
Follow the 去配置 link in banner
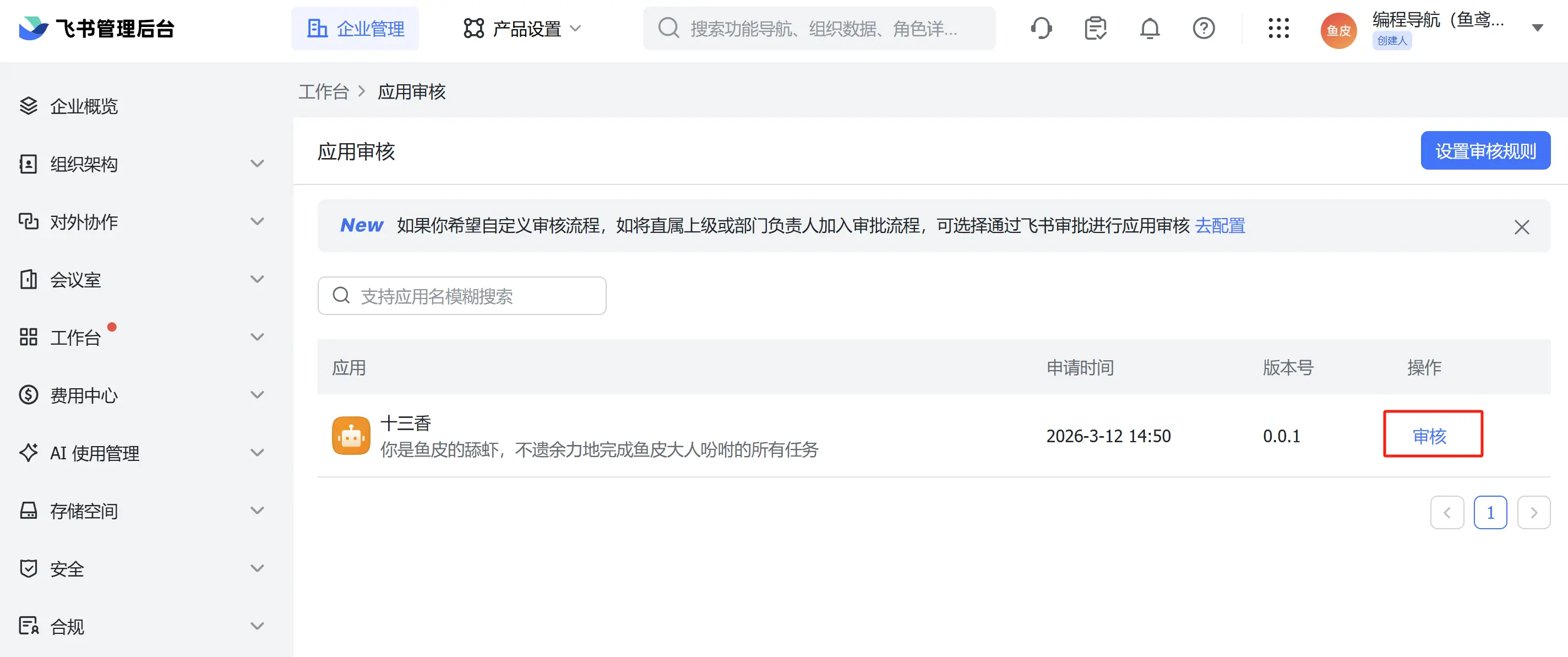[1220, 226]
